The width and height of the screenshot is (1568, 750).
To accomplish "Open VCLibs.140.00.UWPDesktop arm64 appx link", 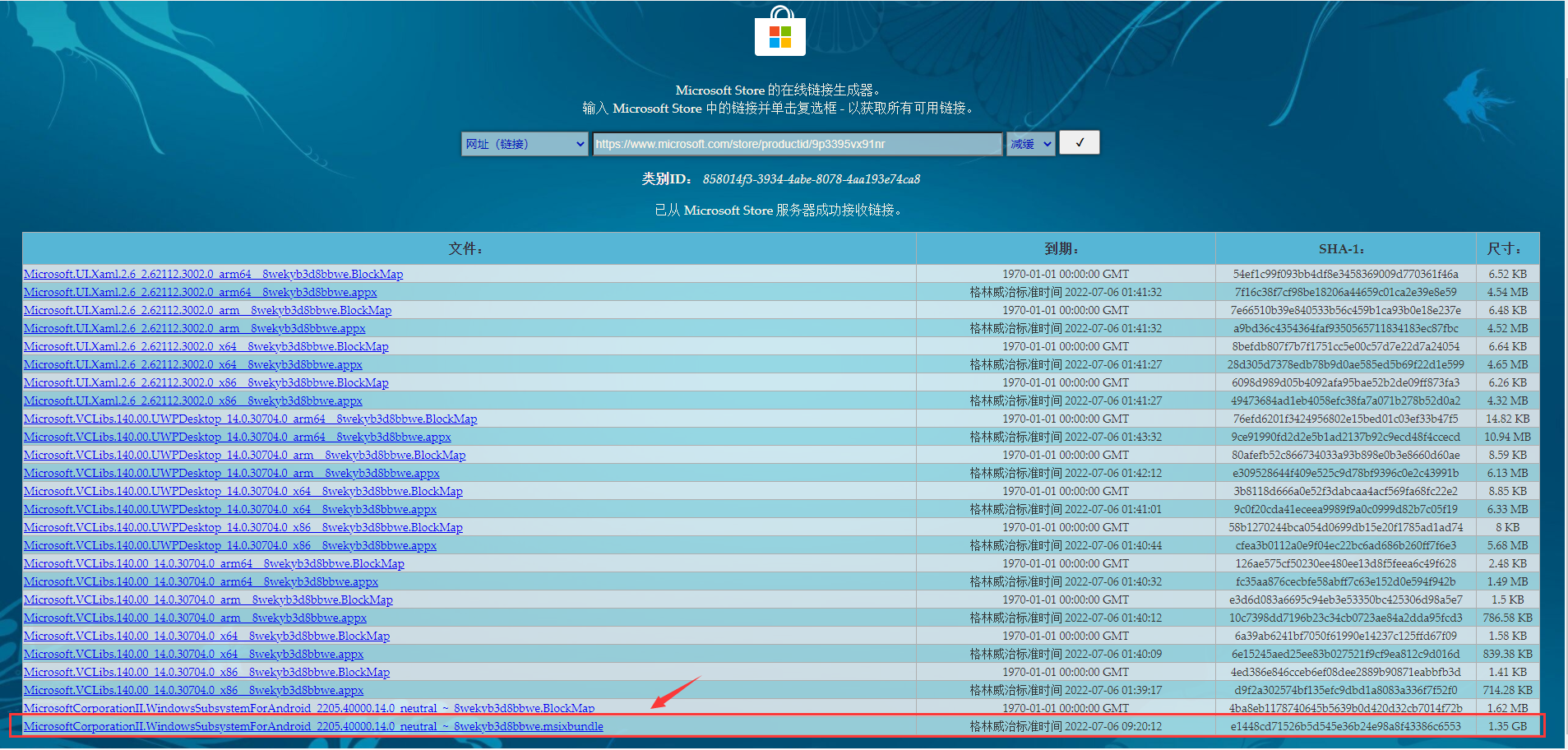I will pyautogui.click(x=237, y=437).
